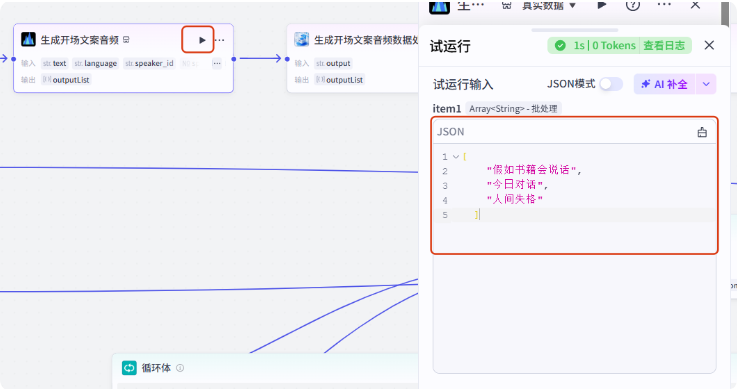Click the green success checkmark status badge

coord(560,46)
